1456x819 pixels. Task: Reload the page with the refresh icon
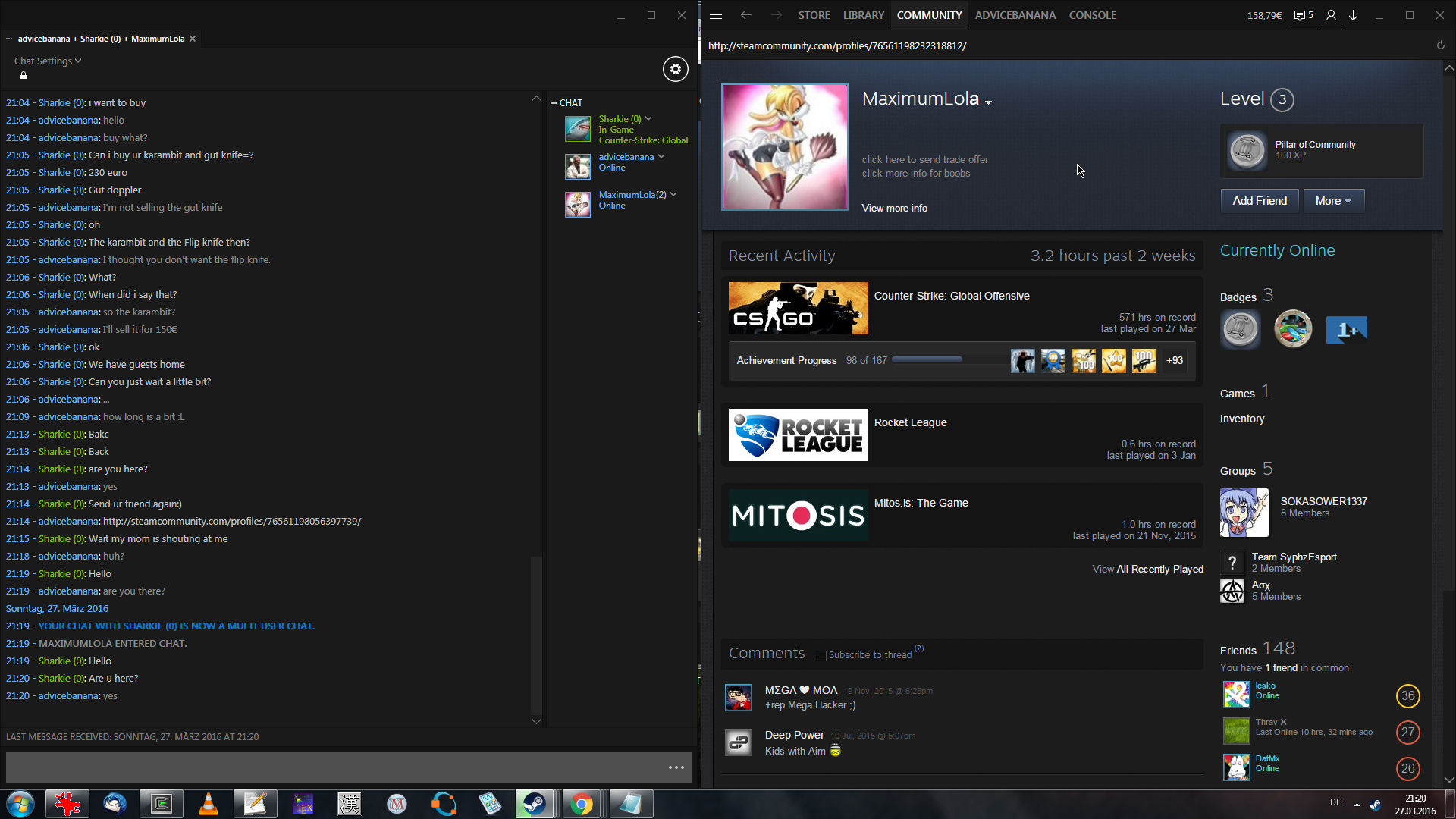point(1440,45)
